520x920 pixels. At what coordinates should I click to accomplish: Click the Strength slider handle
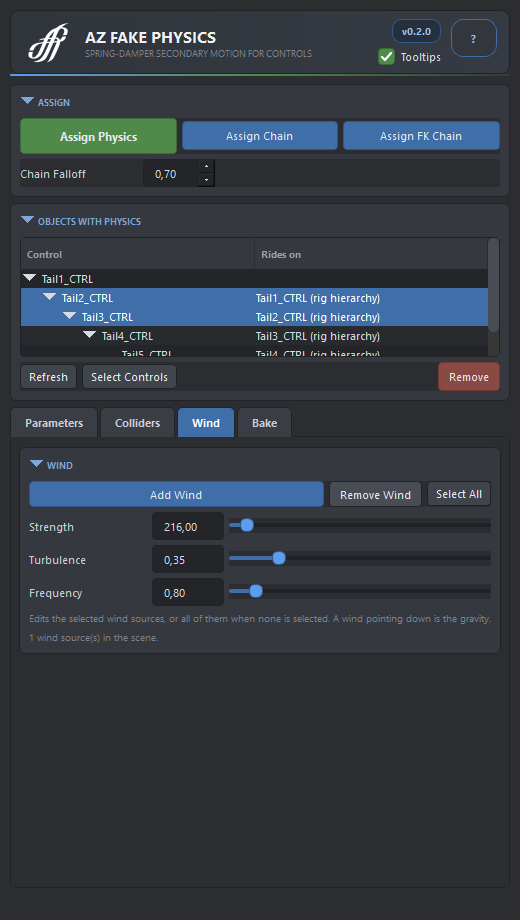pyautogui.click(x=247, y=525)
